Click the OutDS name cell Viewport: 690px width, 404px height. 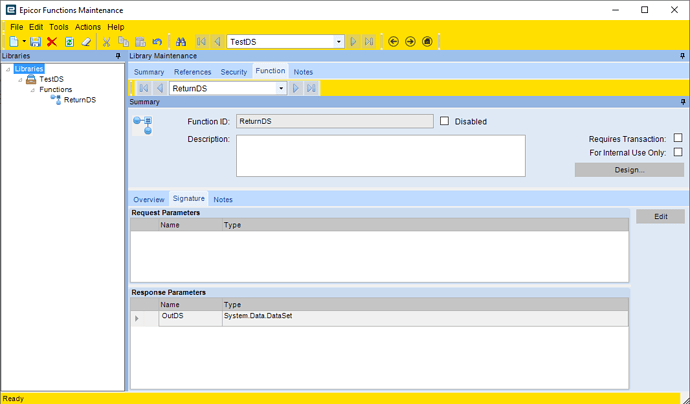pos(191,318)
